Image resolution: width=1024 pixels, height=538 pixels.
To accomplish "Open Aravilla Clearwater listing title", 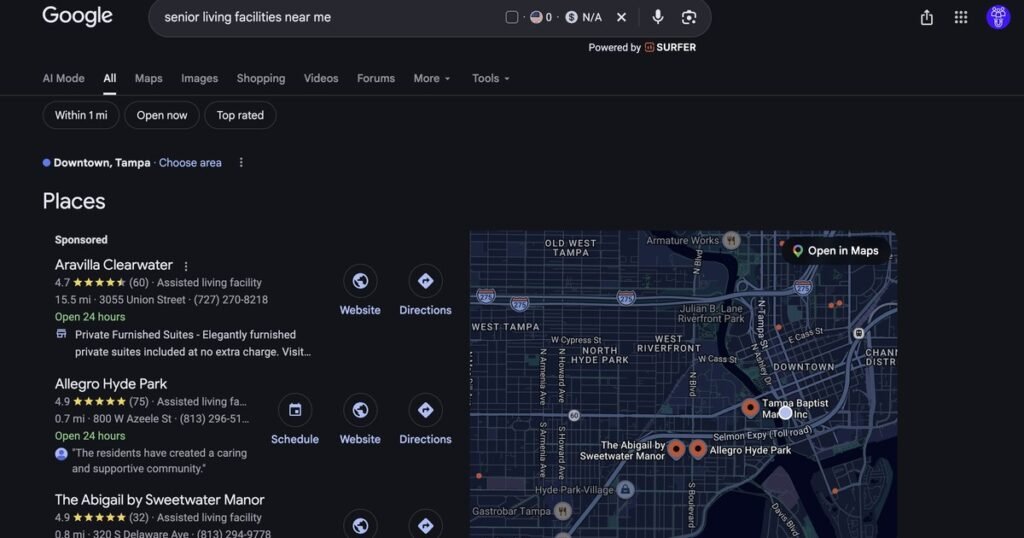I will point(114,265).
